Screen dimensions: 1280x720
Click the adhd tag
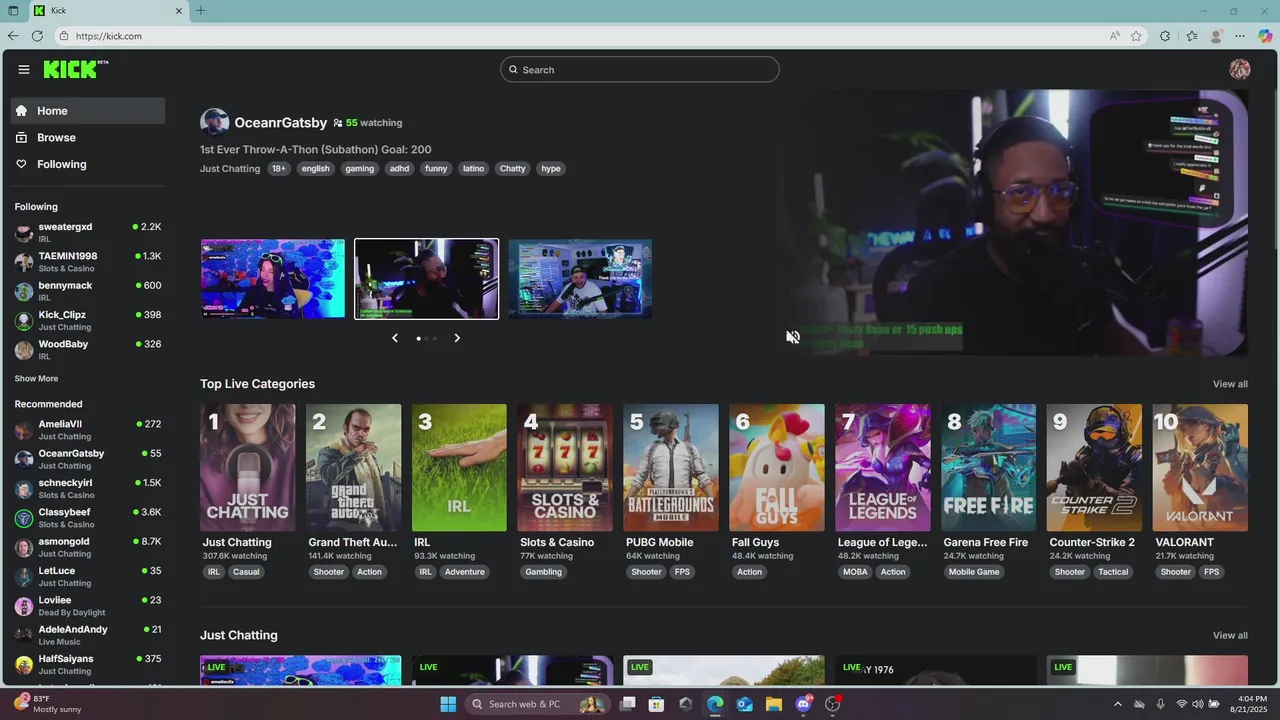(399, 169)
